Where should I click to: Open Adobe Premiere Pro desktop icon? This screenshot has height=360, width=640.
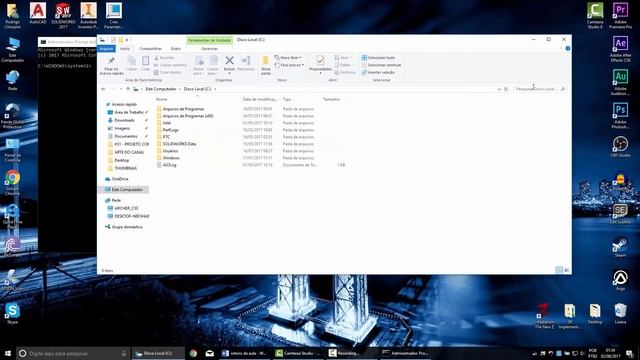(x=620, y=16)
